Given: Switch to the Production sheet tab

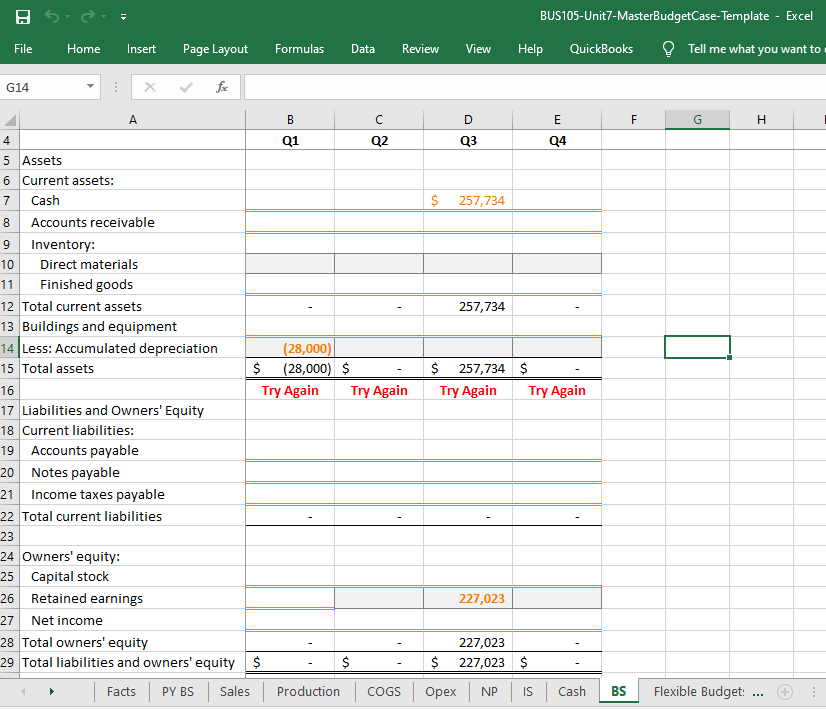Looking at the screenshot, I should click(308, 692).
